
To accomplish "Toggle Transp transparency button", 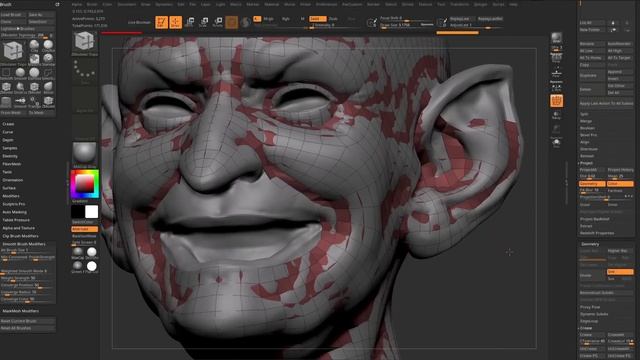I will point(556,115).
